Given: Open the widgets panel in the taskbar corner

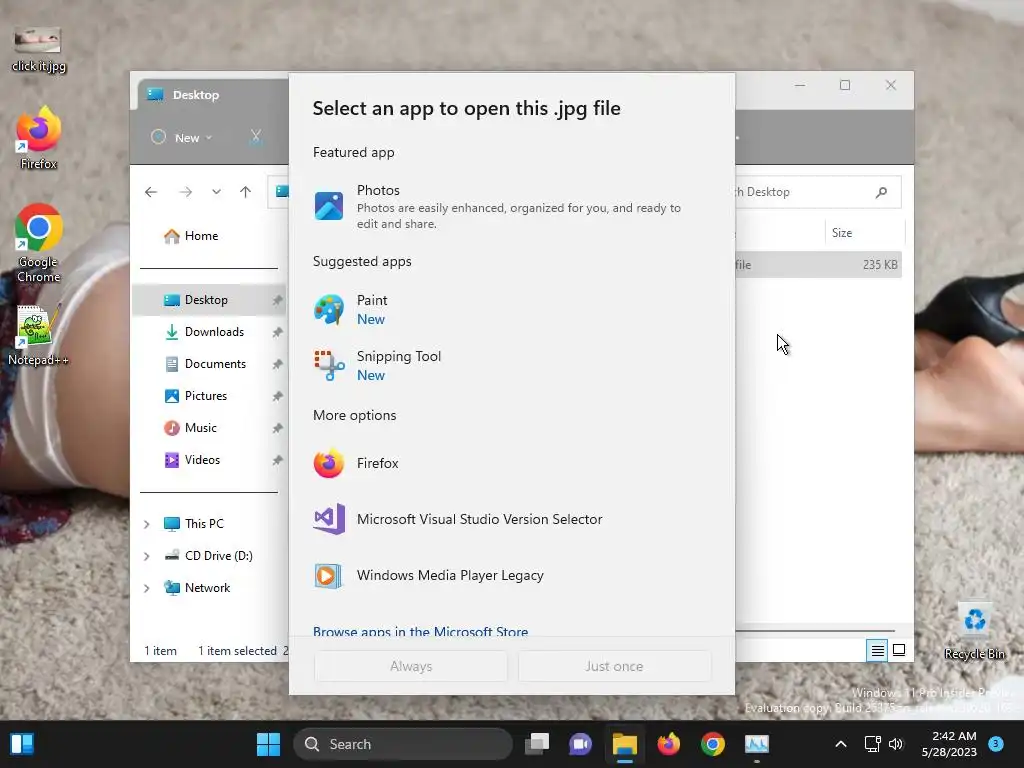Looking at the screenshot, I should click(x=22, y=744).
